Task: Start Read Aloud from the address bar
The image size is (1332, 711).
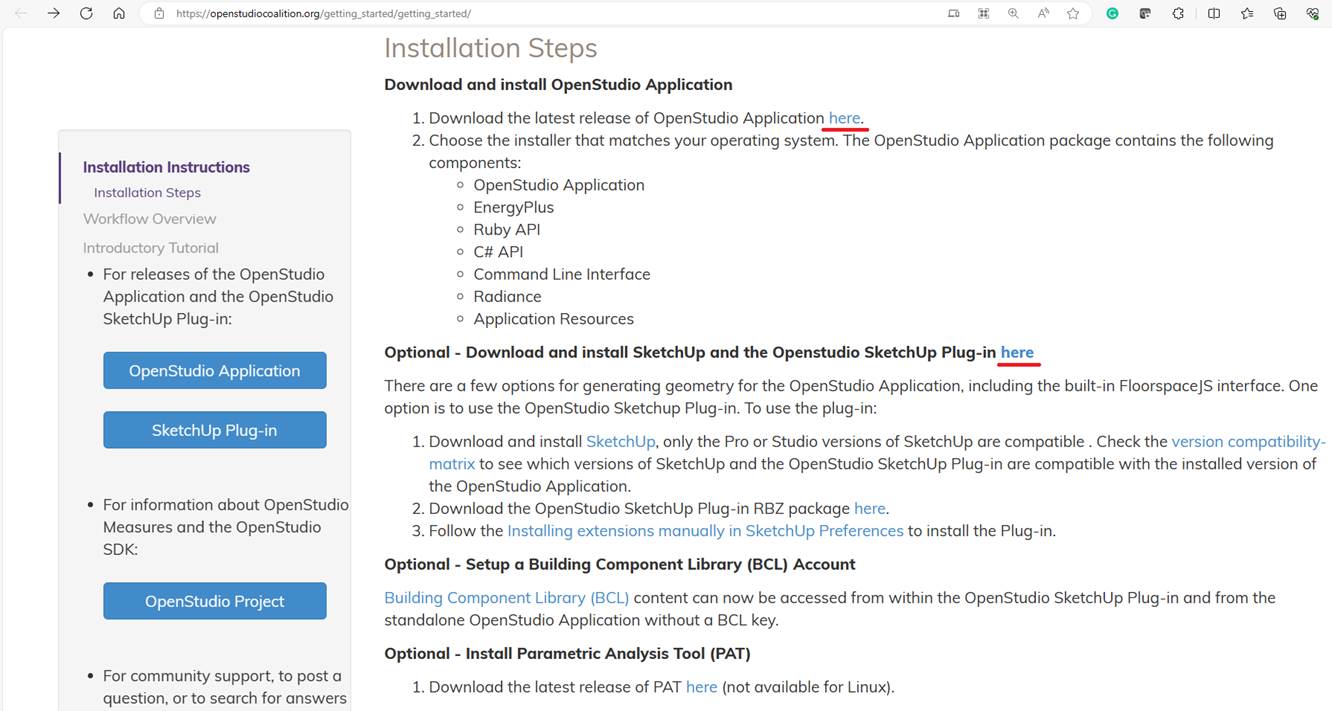Action: (x=1043, y=14)
